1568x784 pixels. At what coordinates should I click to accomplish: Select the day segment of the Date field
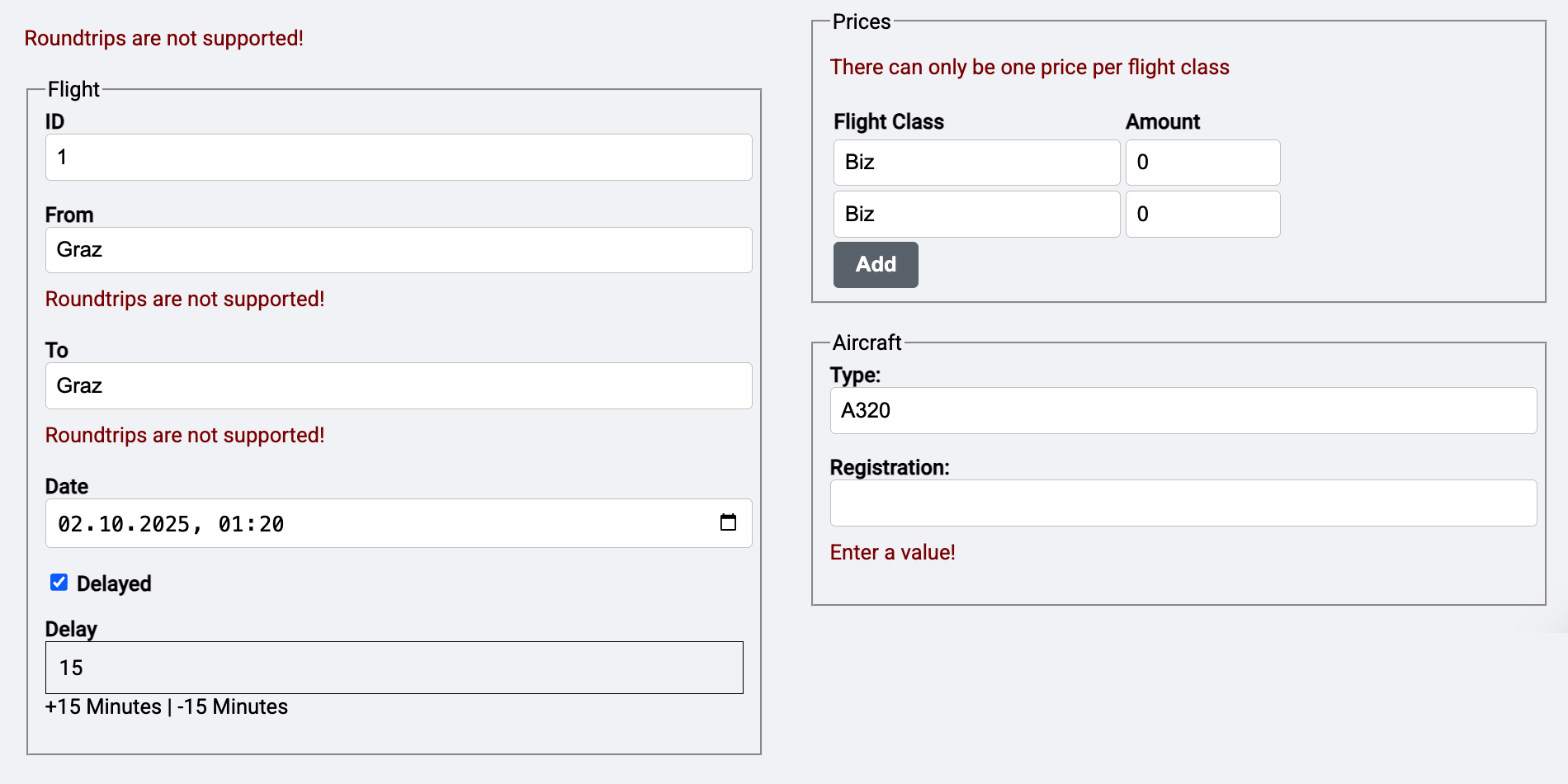(70, 524)
